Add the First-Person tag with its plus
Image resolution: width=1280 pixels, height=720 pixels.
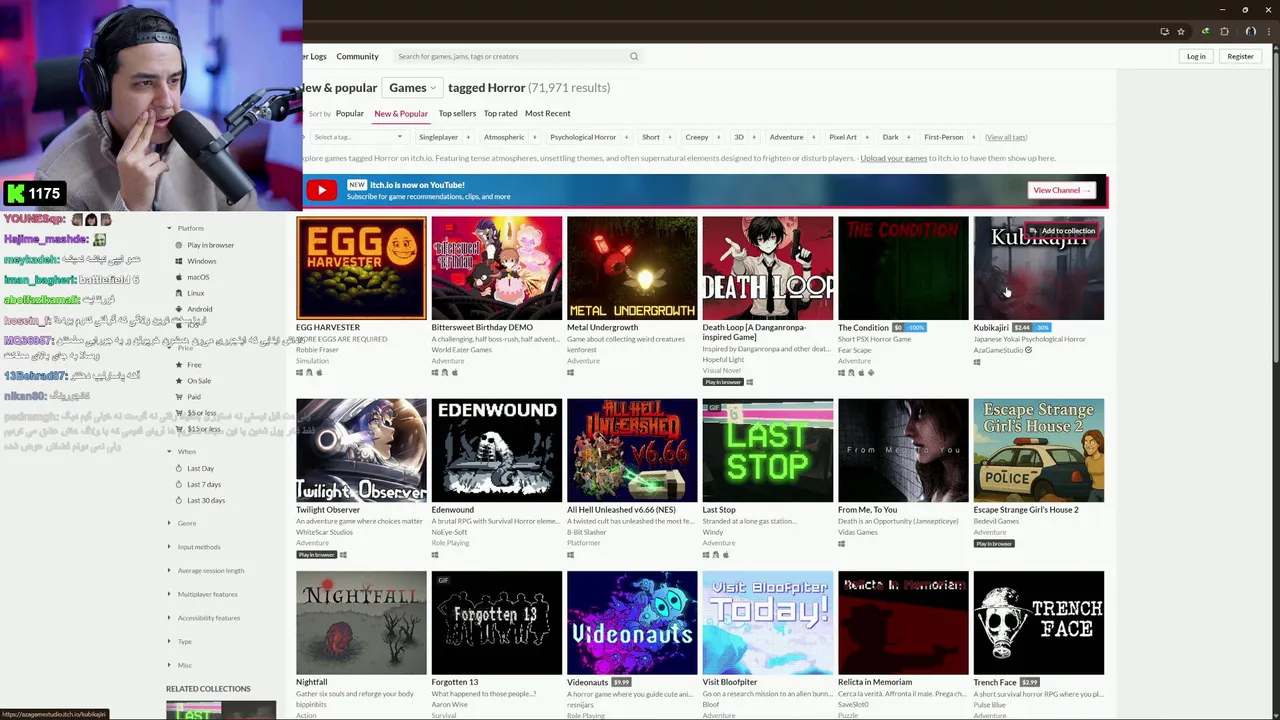(973, 137)
